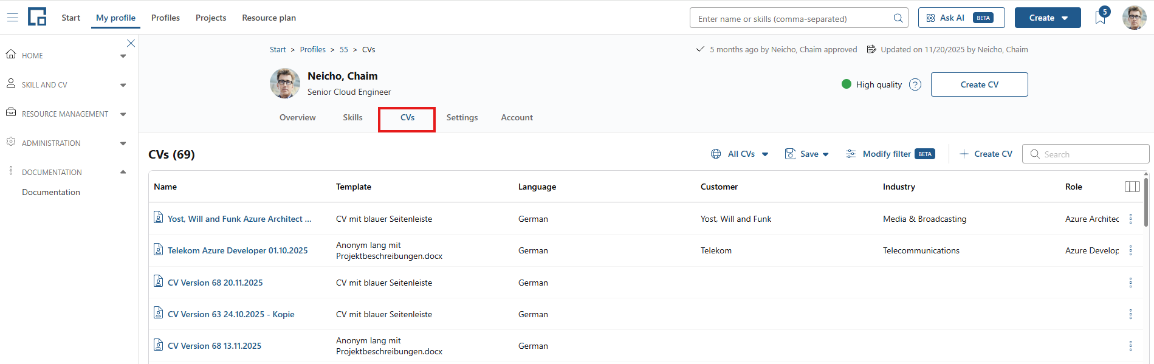Open row menu for CV Version 68 20.11.2025
The height and width of the screenshot is (364, 1154).
1130,282
